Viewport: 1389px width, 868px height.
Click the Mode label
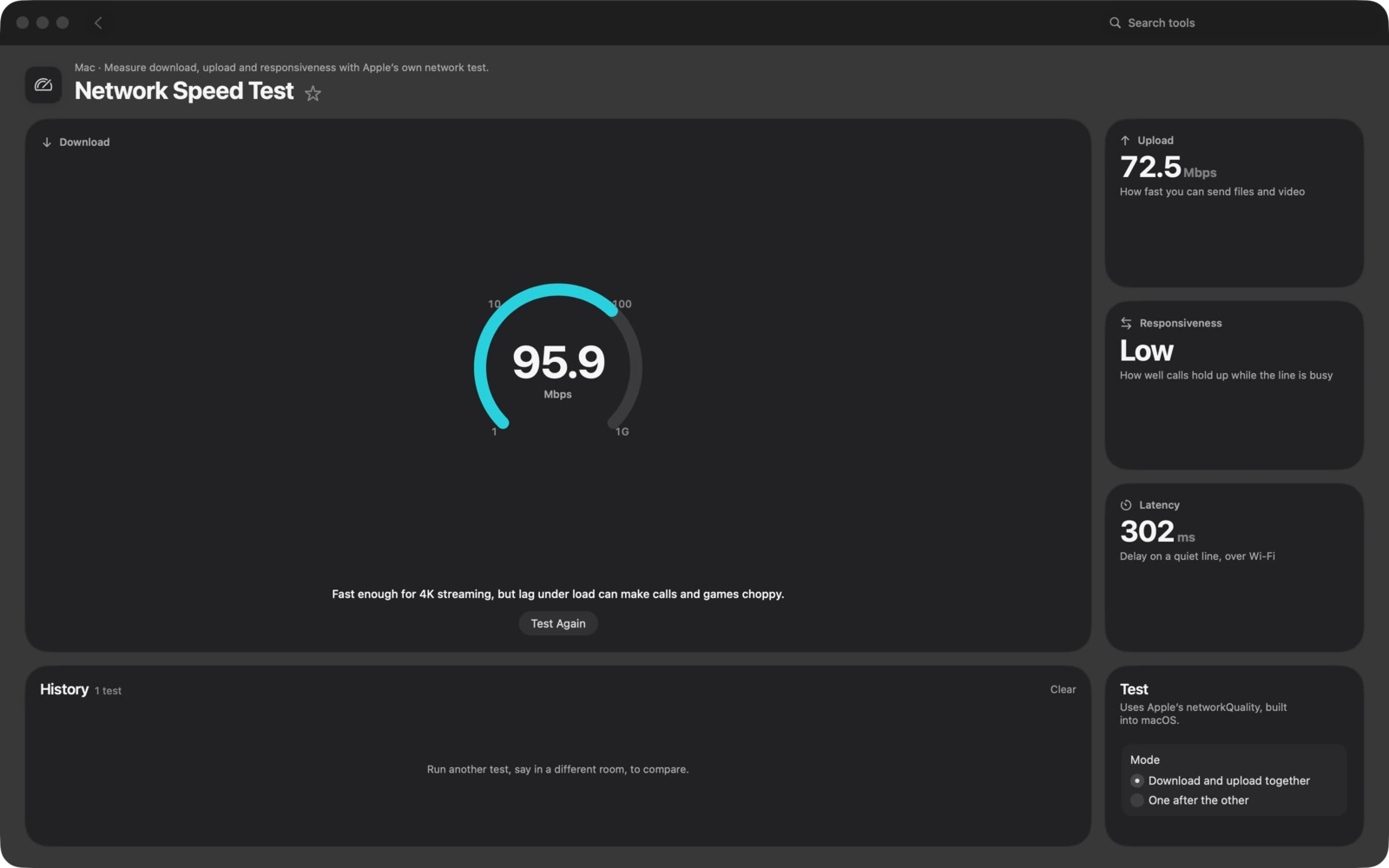point(1145,759)
